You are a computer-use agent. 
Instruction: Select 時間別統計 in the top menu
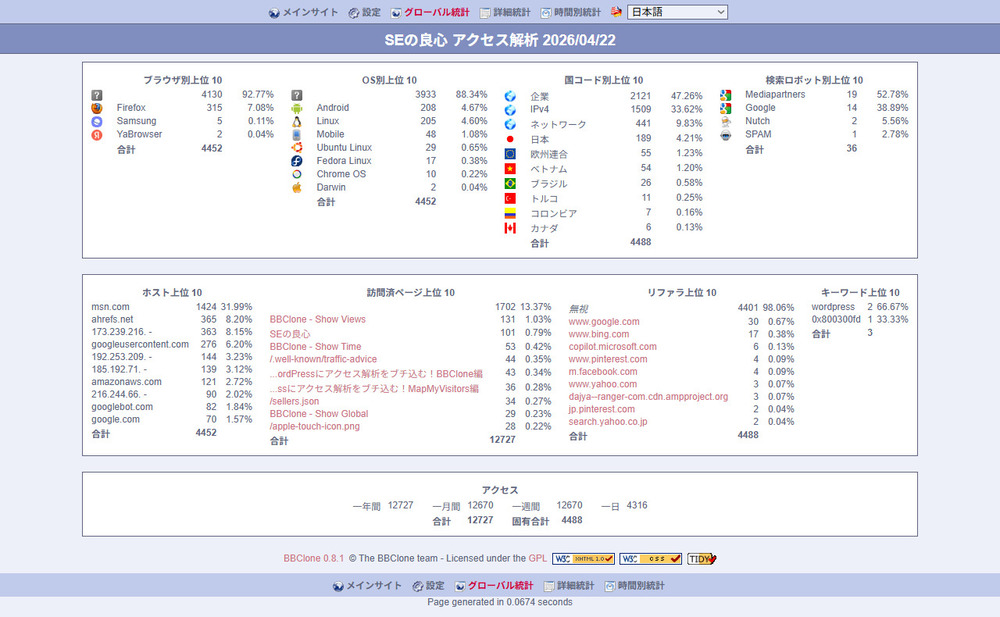click(x=576, y=13)
